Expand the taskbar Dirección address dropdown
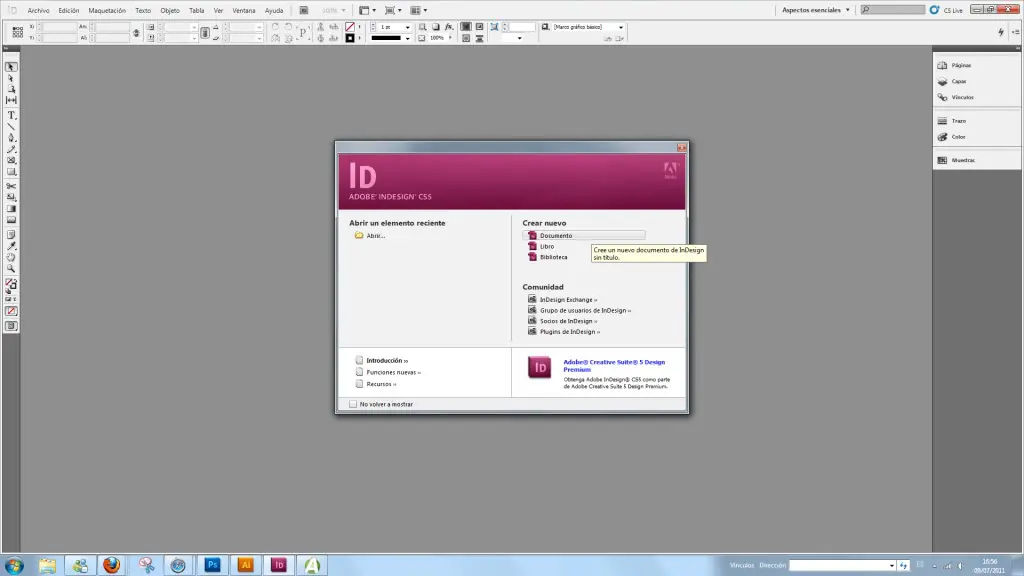The height and width of the screenshot is (576, 1024). click(891, 566)
